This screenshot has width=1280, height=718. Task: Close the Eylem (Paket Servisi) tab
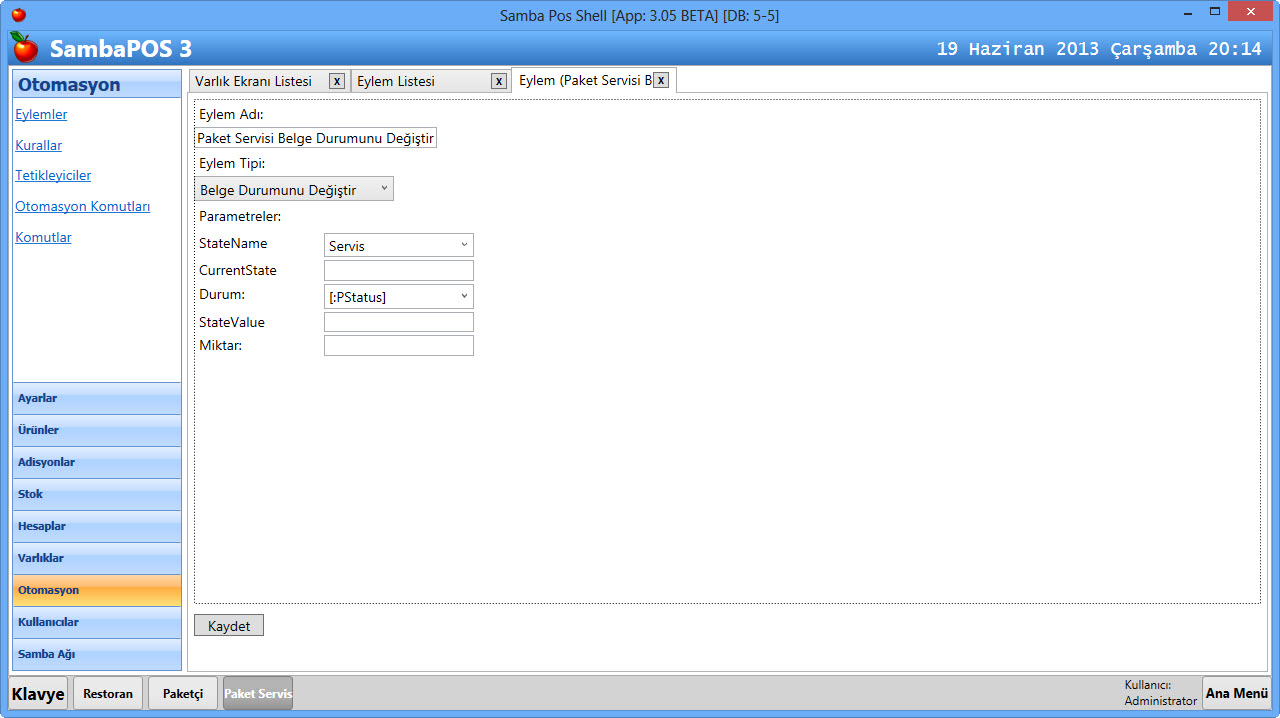click(x=661, y=80)
